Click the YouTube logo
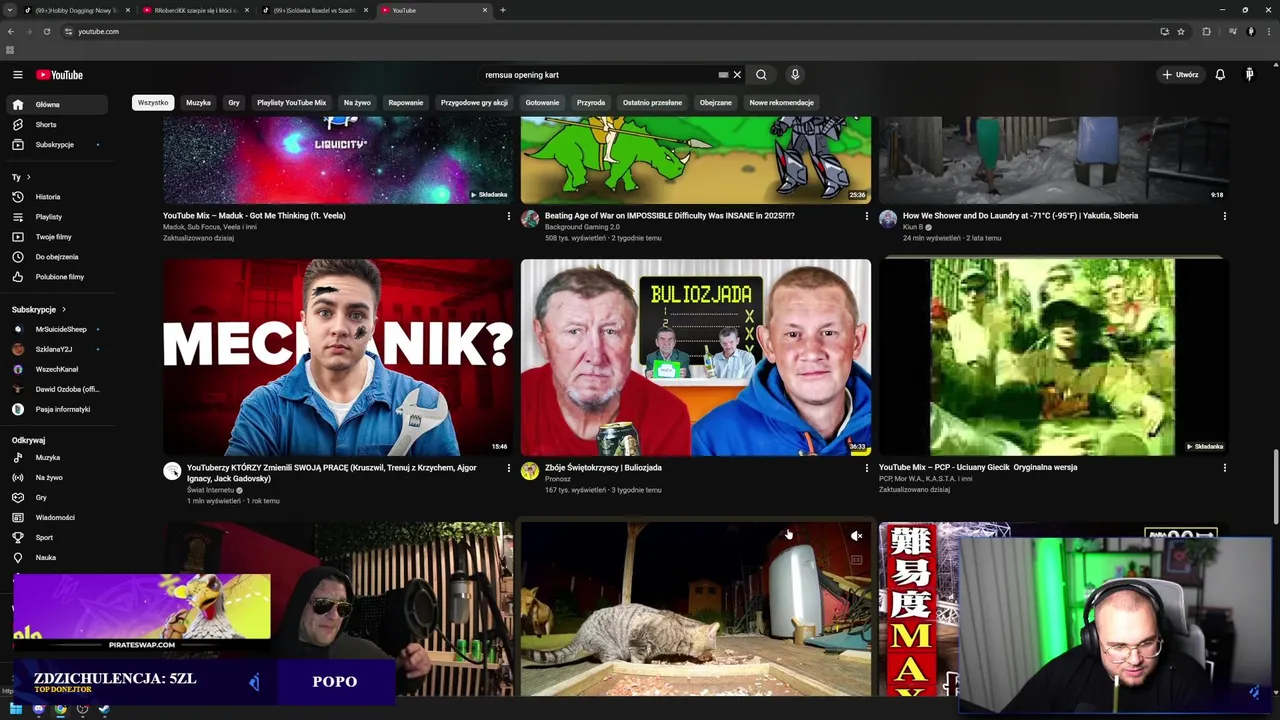The image size is (1280, 720). tap(59, 75)
